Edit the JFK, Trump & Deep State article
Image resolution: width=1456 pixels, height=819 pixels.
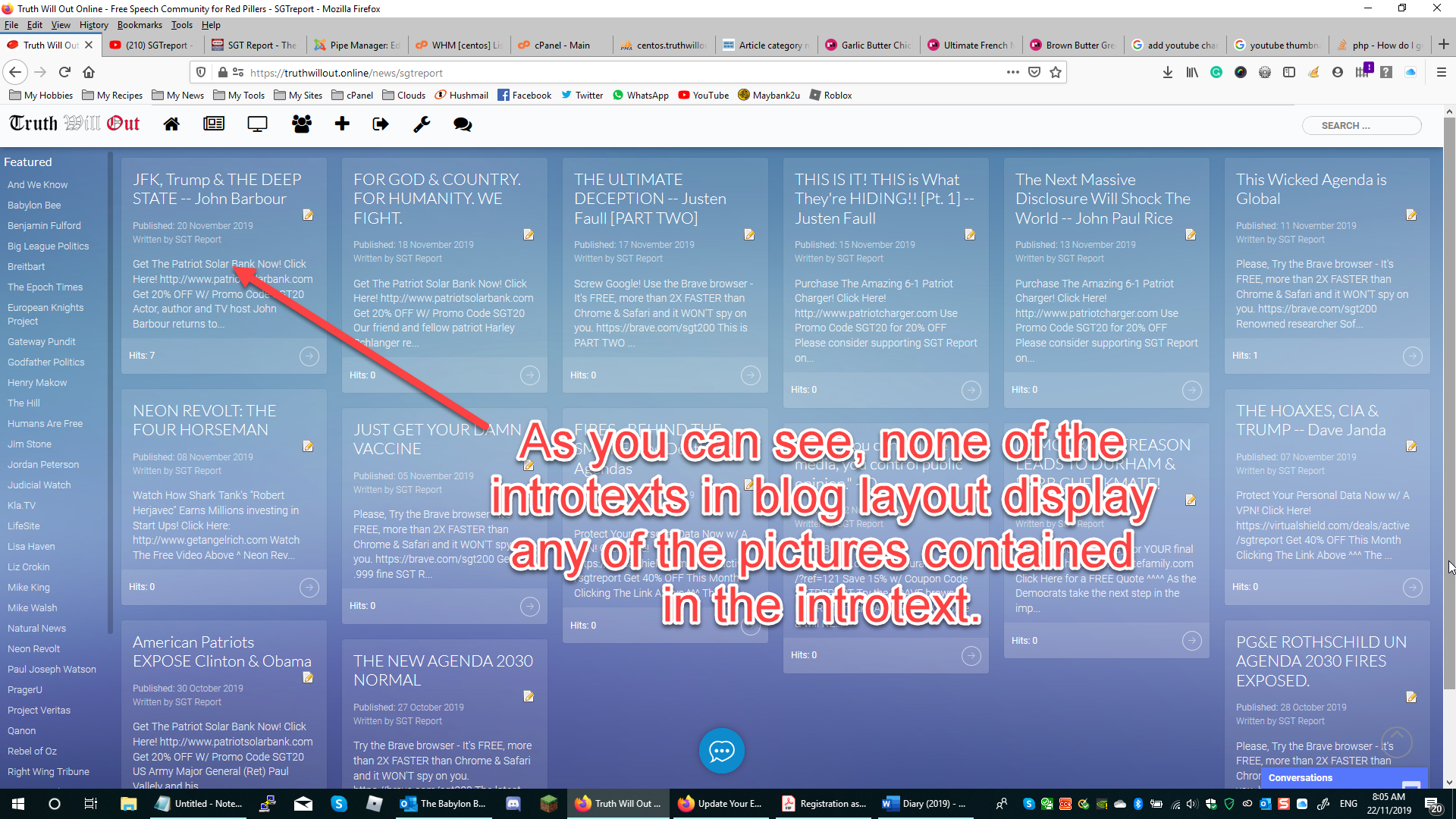(x=308, y=215)
